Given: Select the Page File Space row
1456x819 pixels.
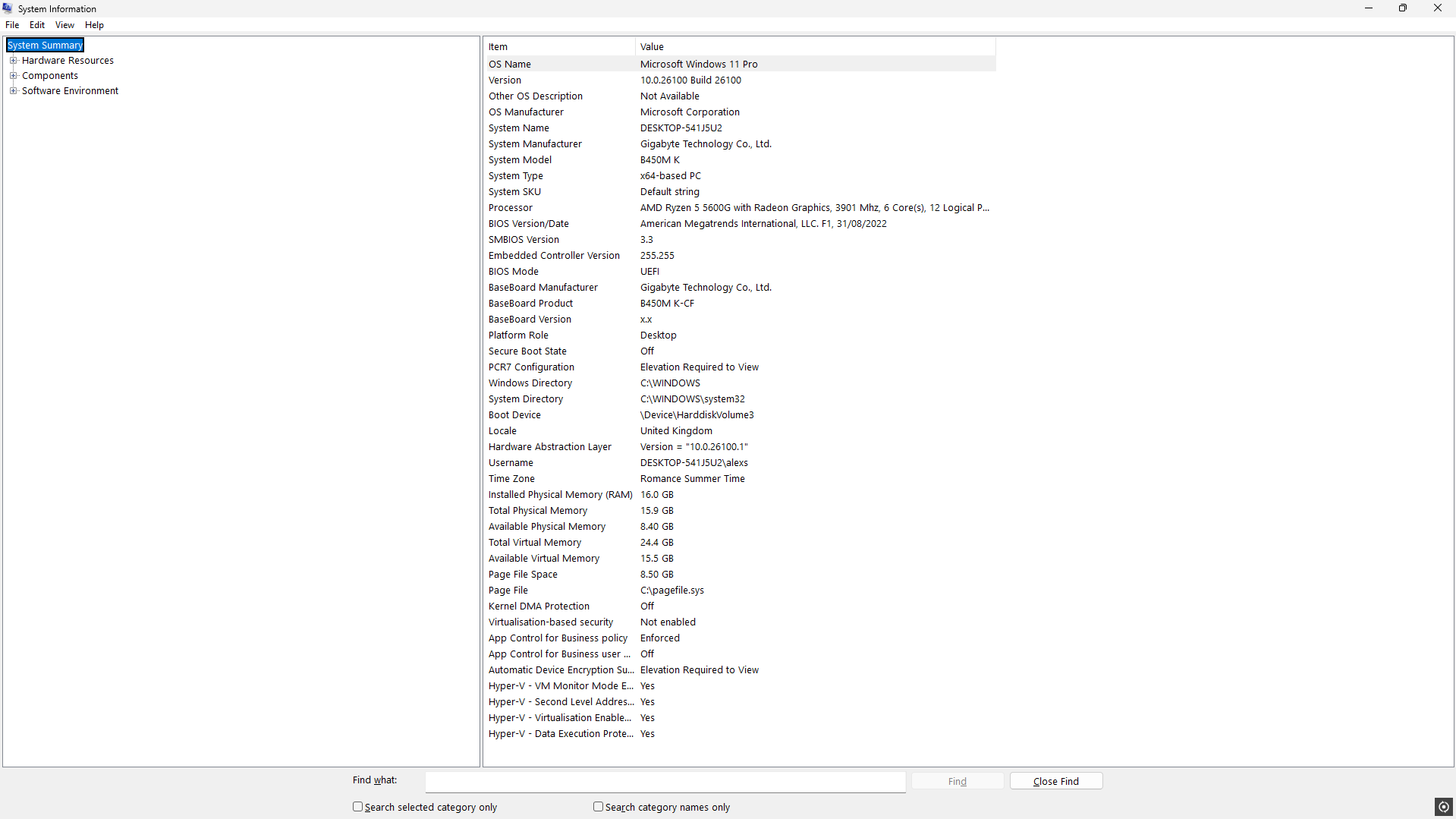Looking at the screenshot, I should (741, 575).
